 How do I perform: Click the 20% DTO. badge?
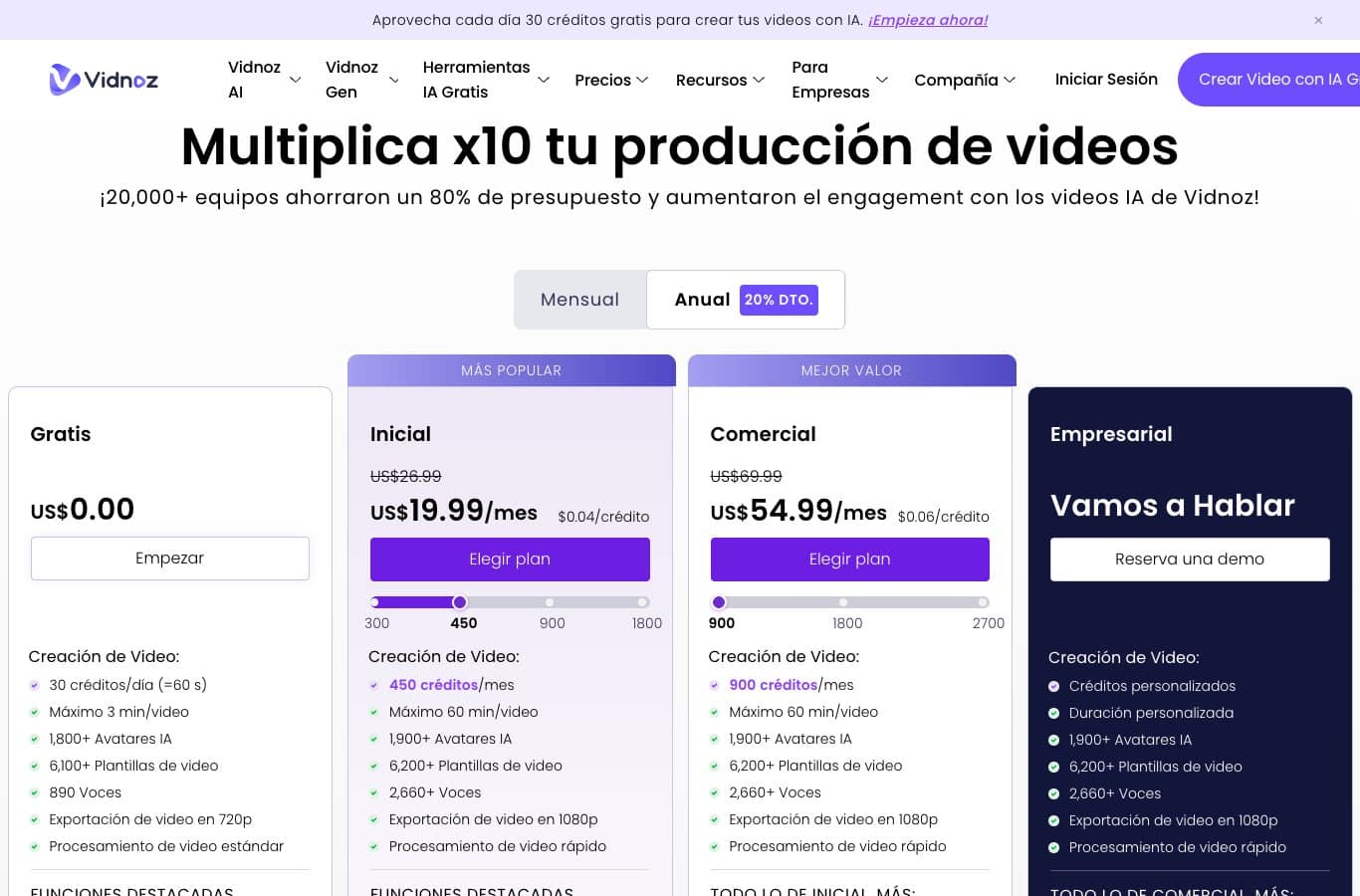pyautogui.click(x=779, y=300)
